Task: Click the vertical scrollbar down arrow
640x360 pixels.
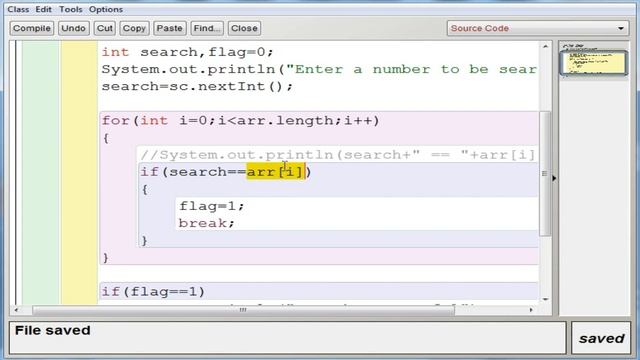Action: coord(545,299)
